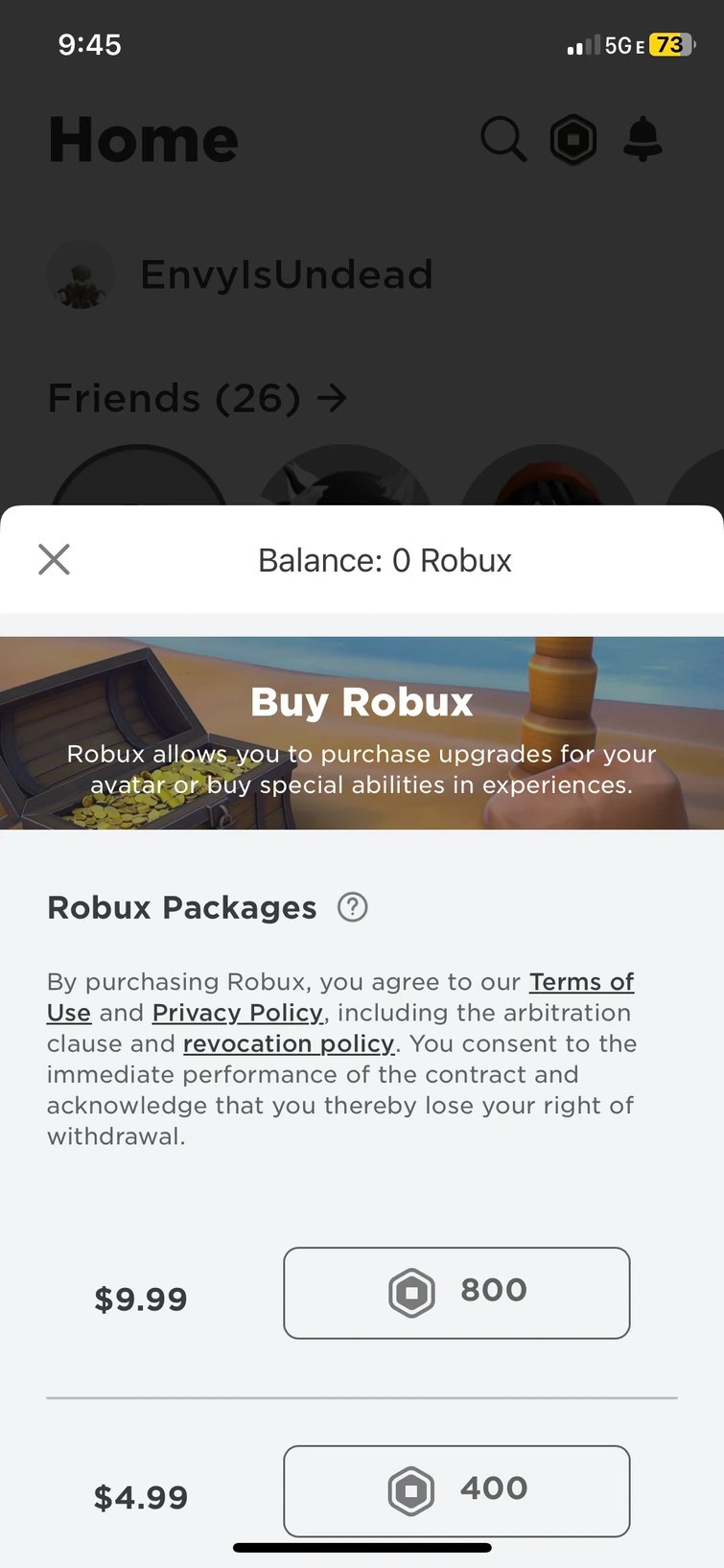Tap the home indicator bar at screen bottom
This screenshot has height=1568, width=724.
pos(362,1546)
